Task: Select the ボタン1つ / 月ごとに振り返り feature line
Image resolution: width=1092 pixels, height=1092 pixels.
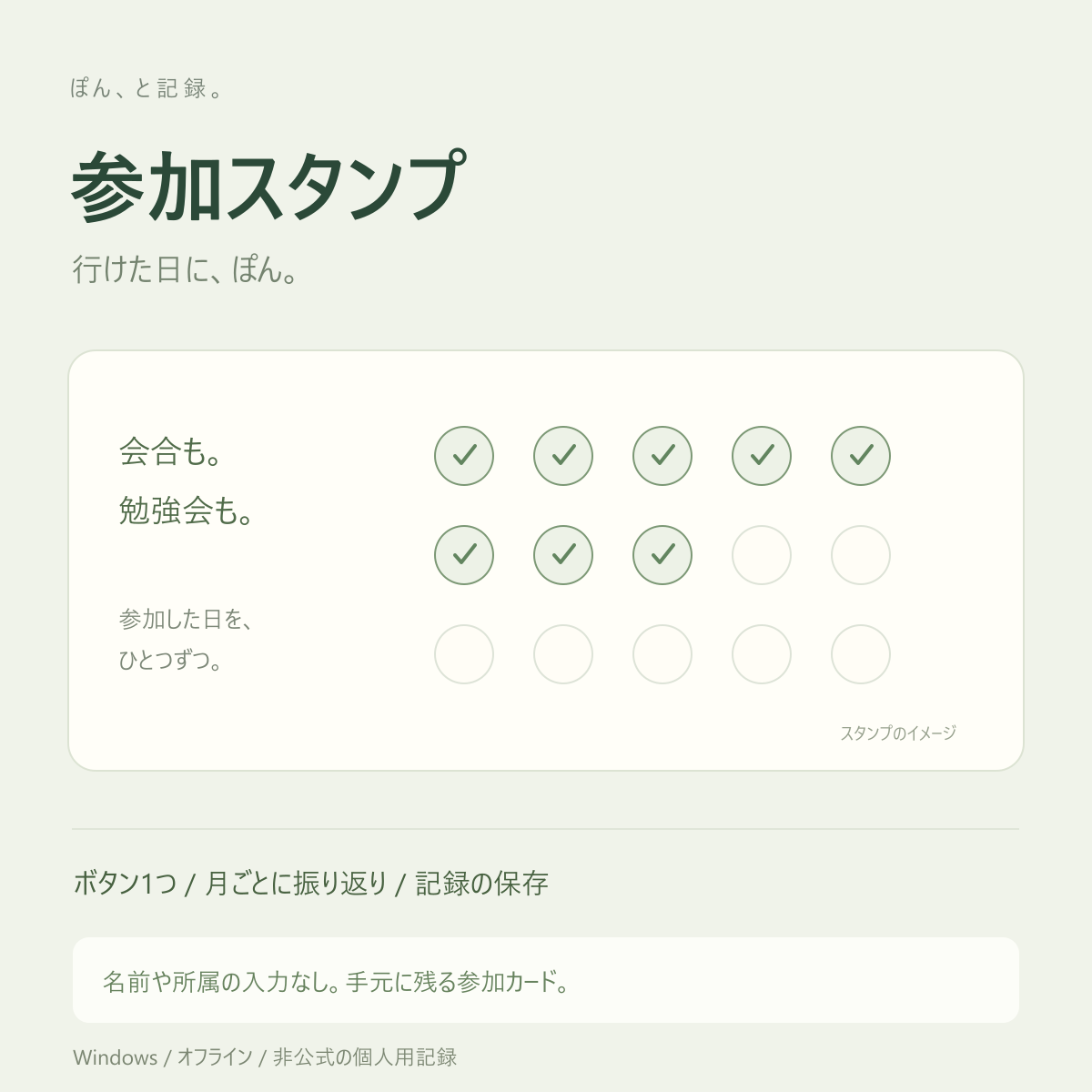Action: (x=311, y=884)
